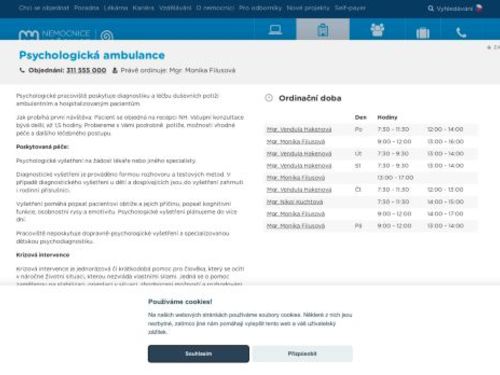
Task: Open the Self-payer menu item
Action: (x=350, y=8)
